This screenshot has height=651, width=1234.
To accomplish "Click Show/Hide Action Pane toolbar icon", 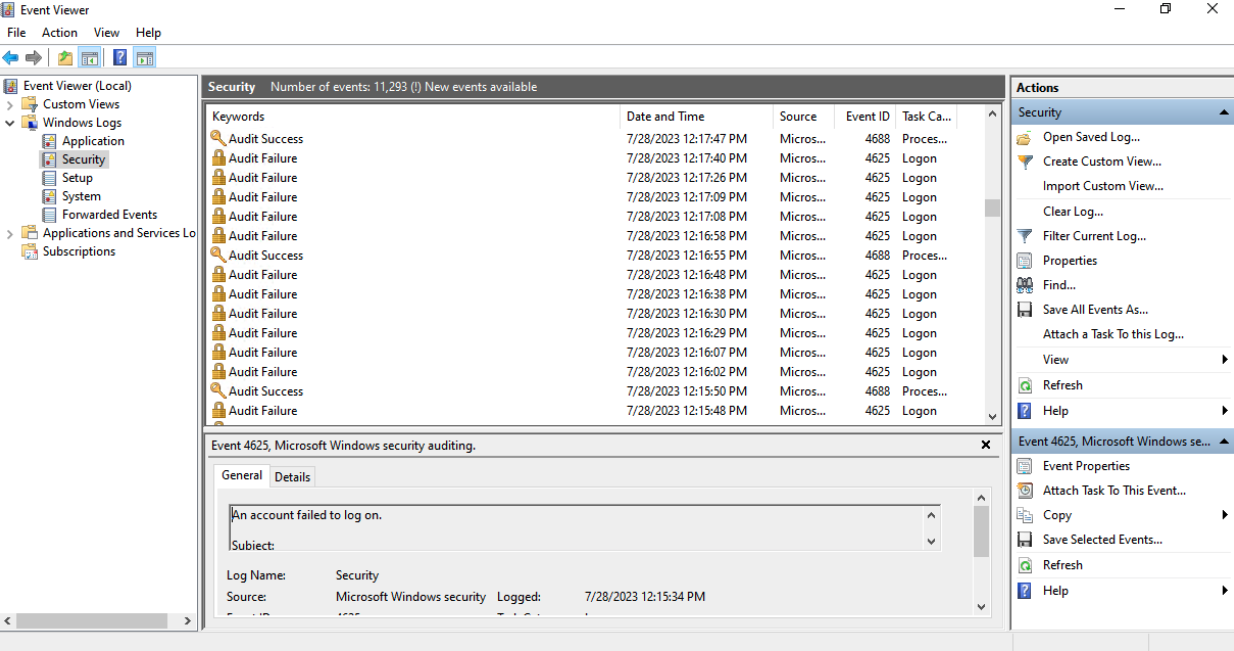I will pyautogui.click(x=145, y=58).
